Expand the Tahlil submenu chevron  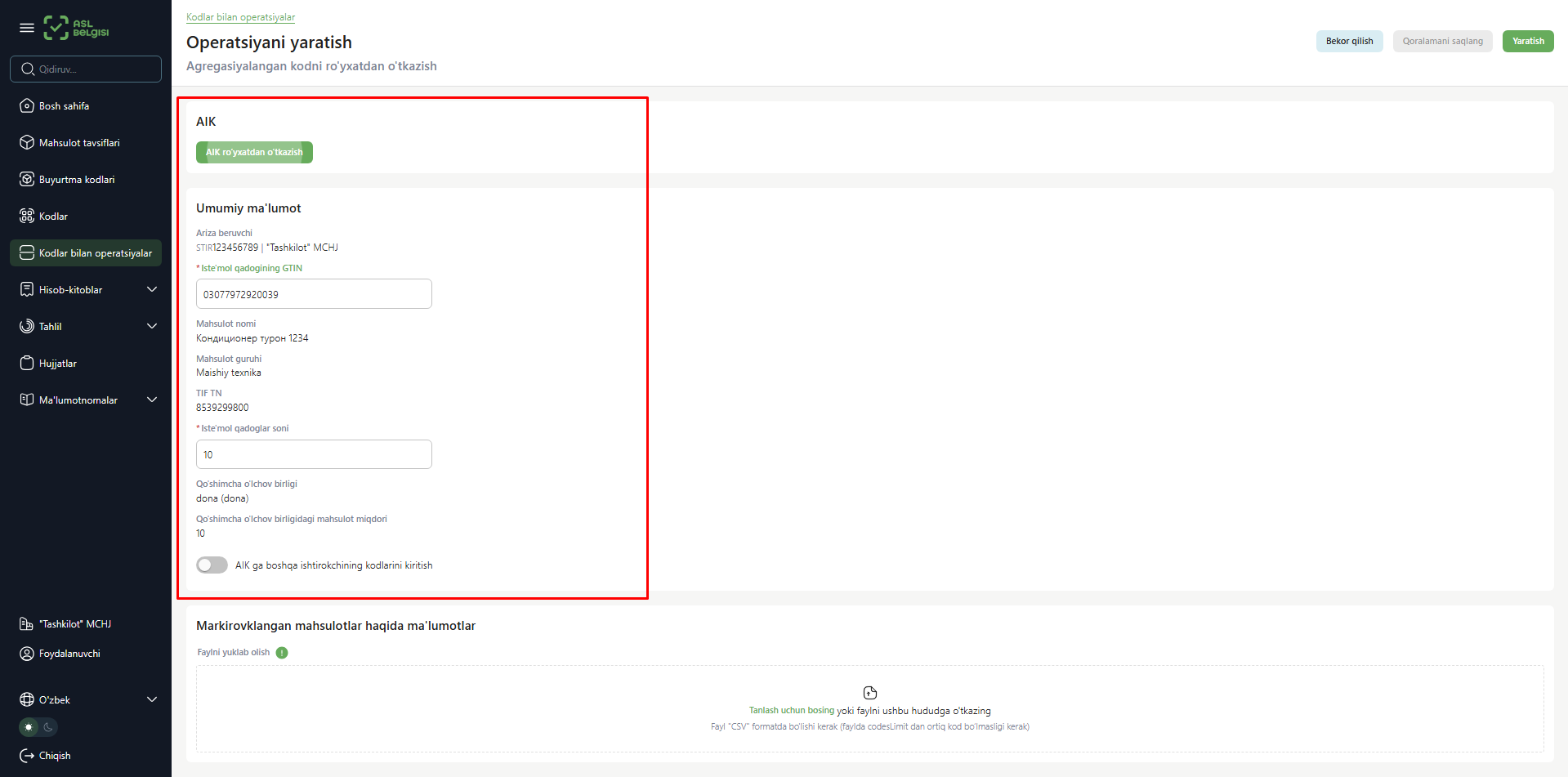152,327
